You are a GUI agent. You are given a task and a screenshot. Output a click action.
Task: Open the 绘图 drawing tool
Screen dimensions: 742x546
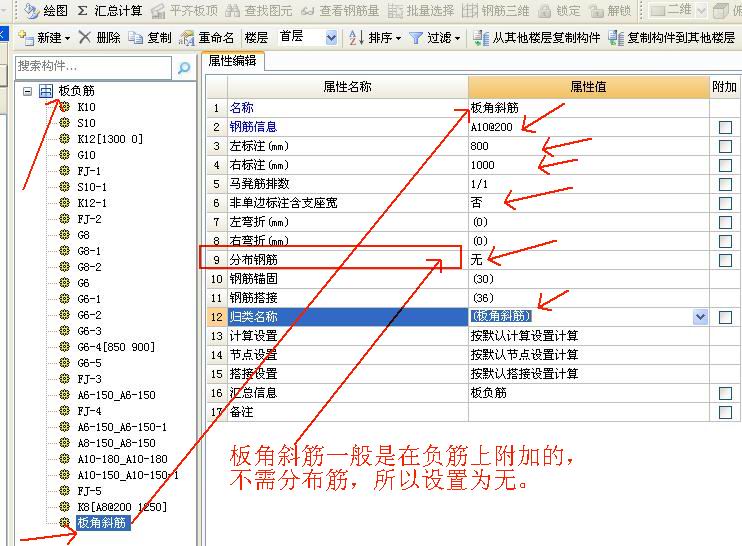tap(45, 10)
